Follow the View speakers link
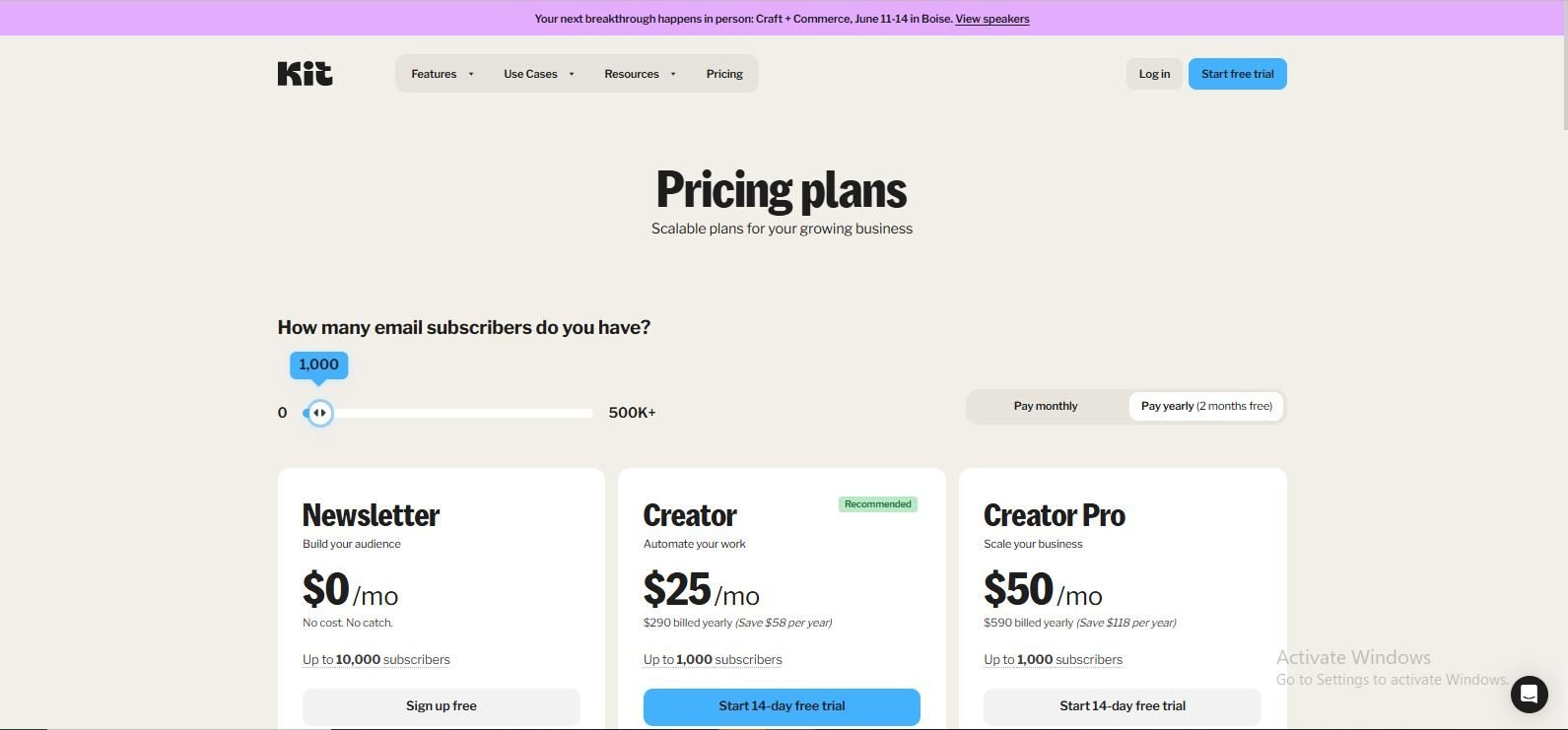This screenshot has height=730, width=1568. pyautogui.click(x=991, y=19)
